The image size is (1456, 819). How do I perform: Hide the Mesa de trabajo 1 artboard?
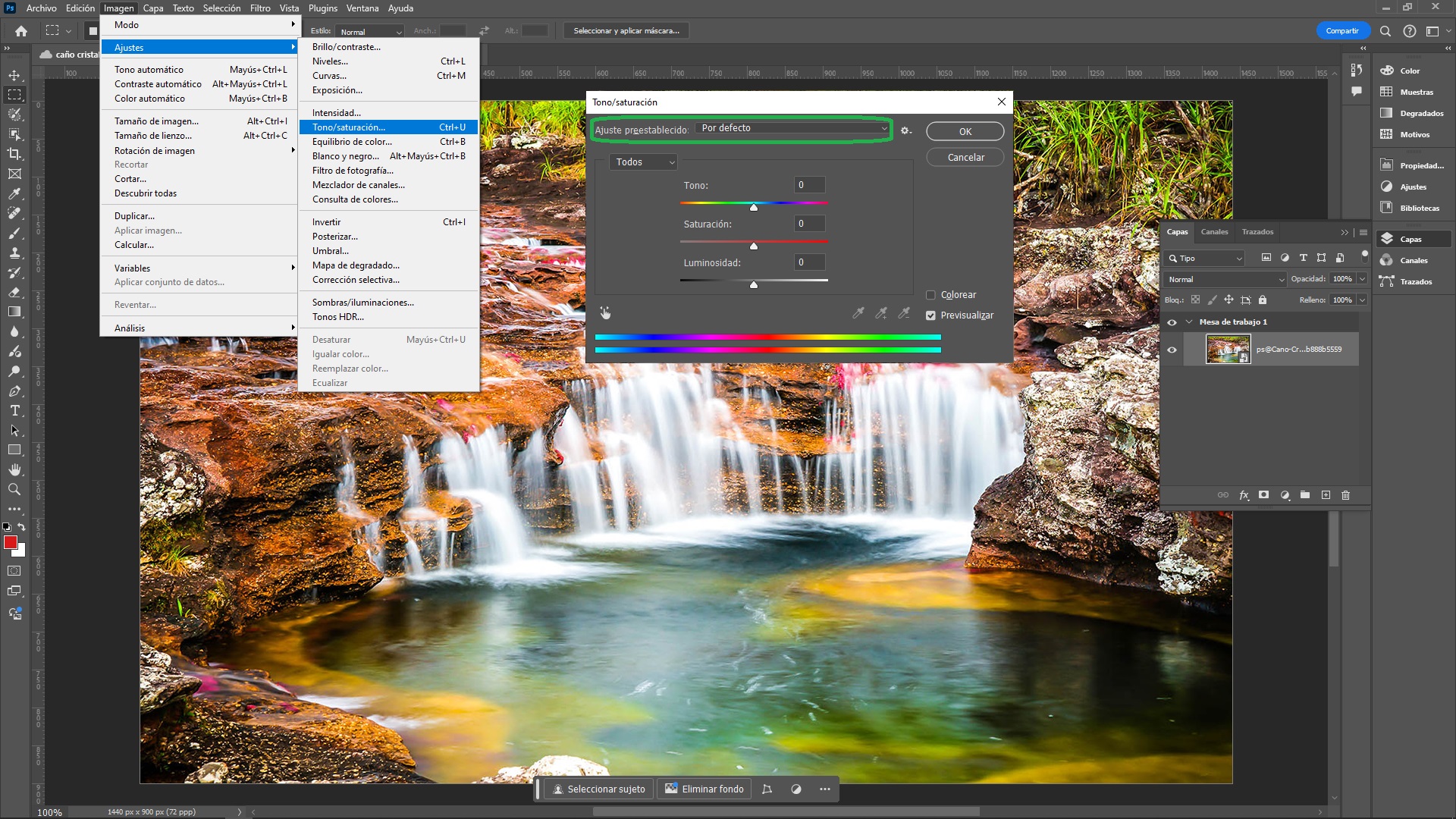point(1172,322)
